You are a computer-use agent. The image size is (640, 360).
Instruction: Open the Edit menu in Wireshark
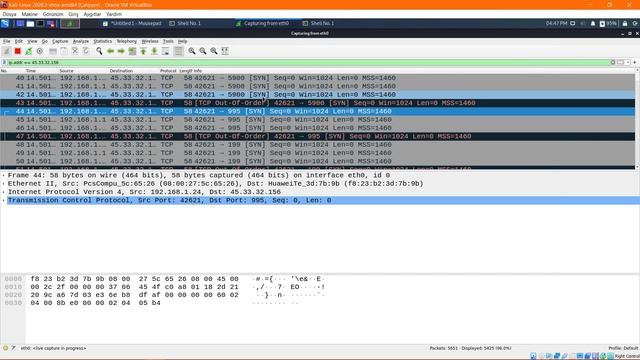[19, 41]
